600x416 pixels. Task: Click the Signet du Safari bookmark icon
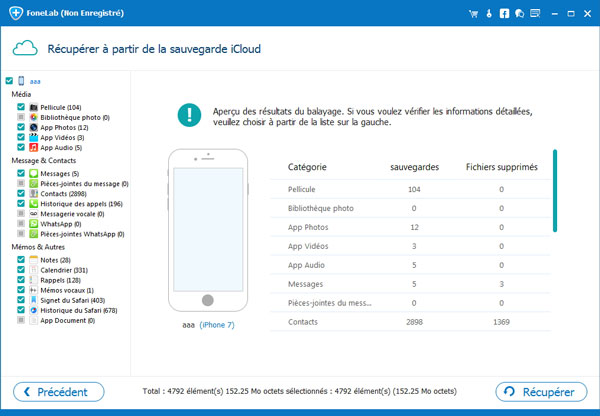(x=34, y=300)
